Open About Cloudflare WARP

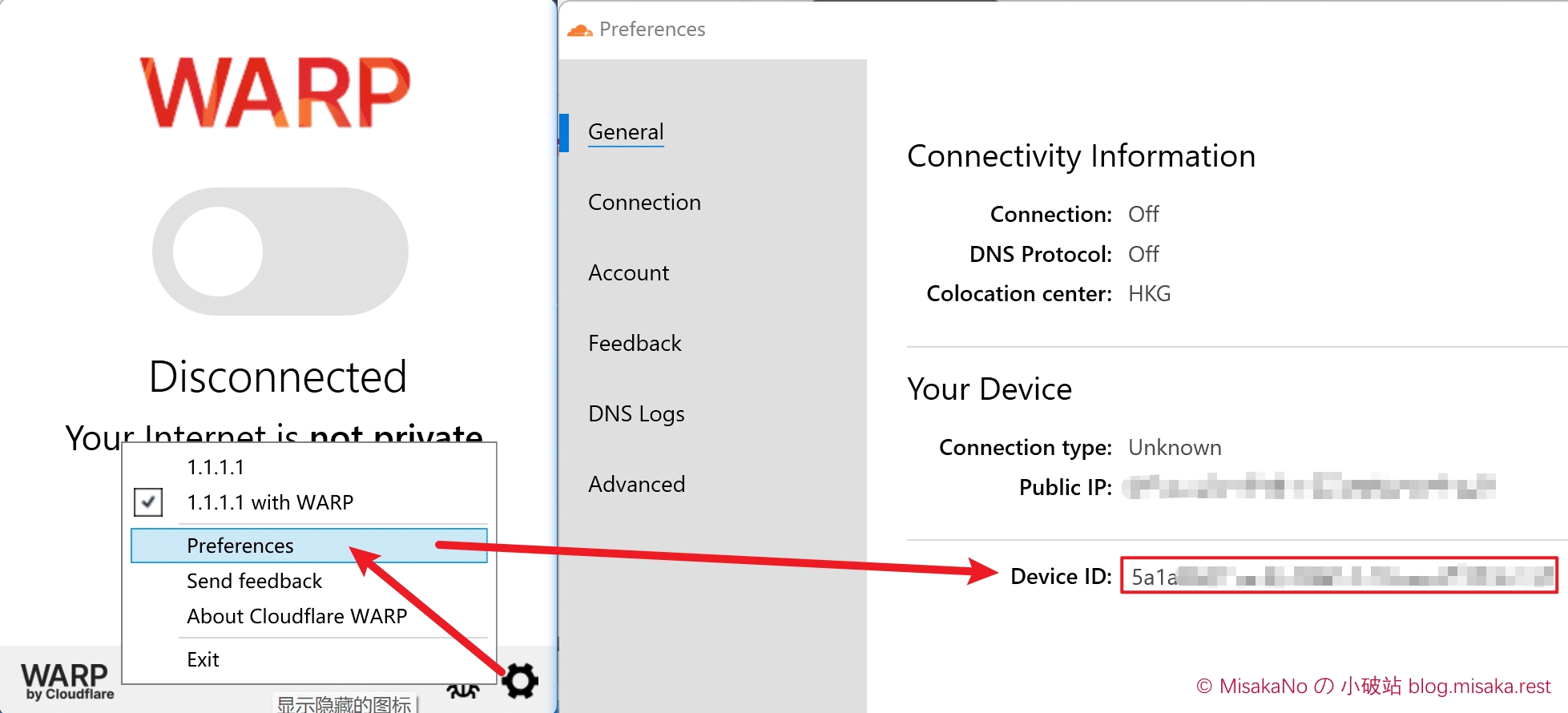click(296, 616)
